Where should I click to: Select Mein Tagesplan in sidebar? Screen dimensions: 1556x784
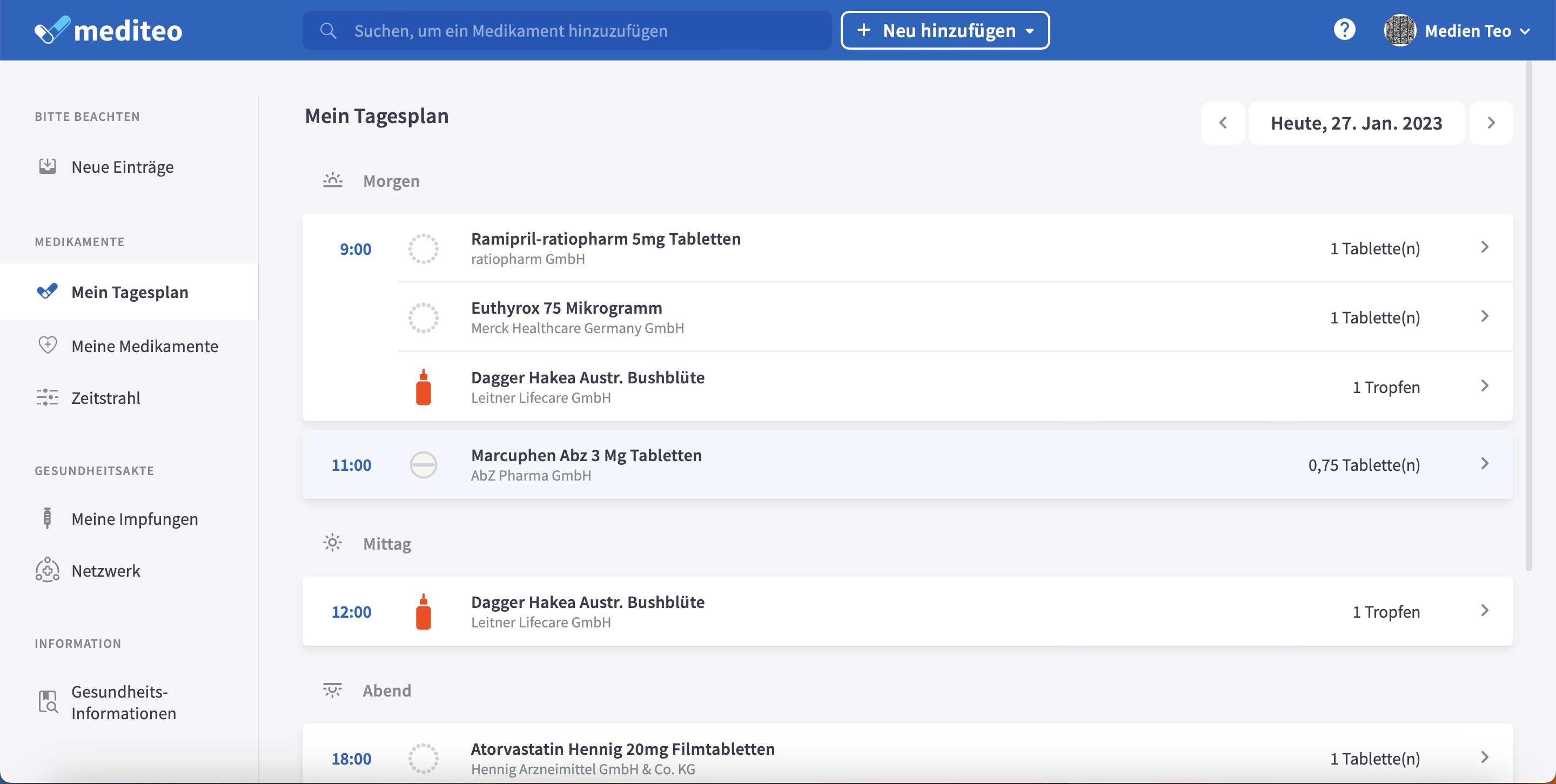coord(129,292)
